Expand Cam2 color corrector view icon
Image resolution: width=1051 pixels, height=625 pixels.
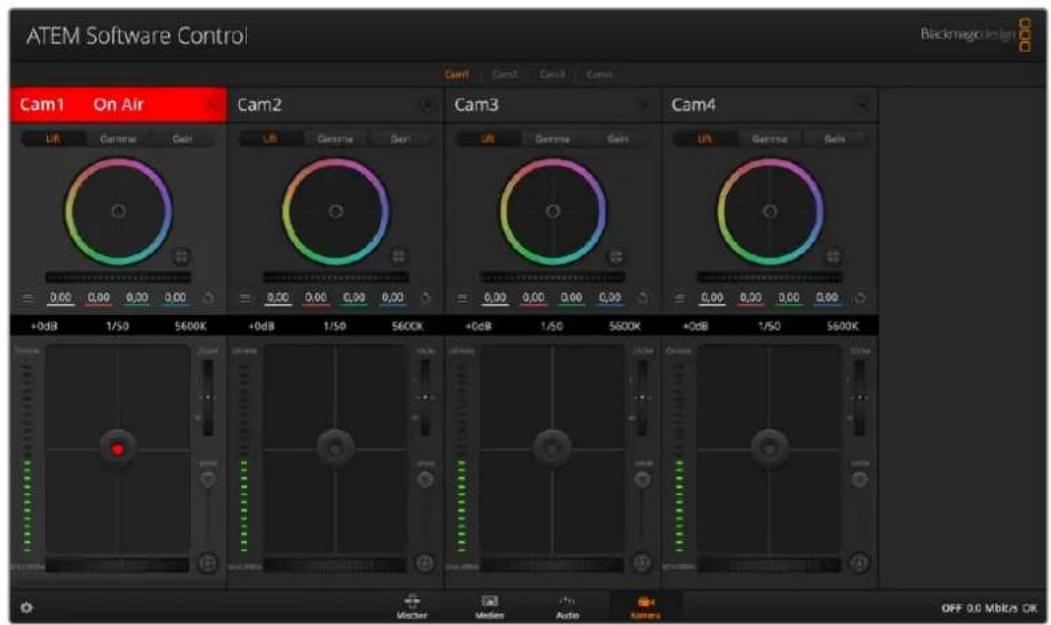(398, 256)
